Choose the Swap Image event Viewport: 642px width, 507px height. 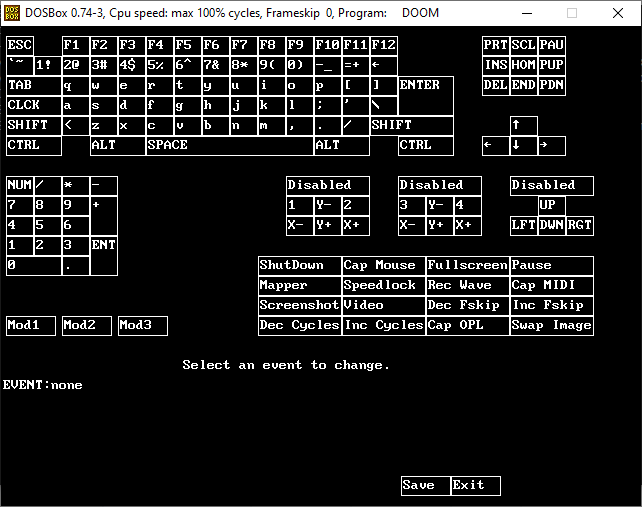tap(552, 326)
